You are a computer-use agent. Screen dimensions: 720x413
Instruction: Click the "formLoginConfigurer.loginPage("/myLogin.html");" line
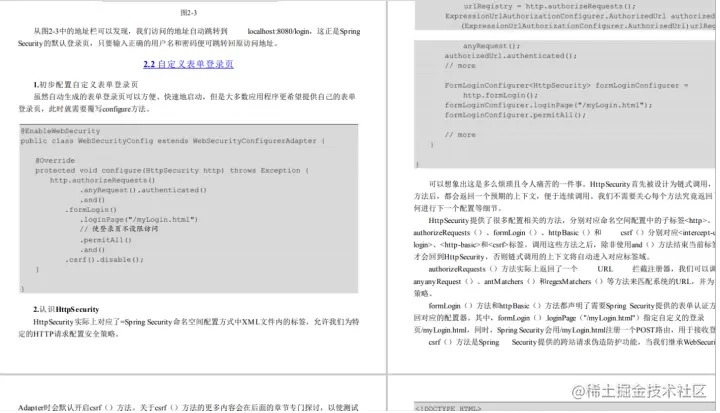548,105
